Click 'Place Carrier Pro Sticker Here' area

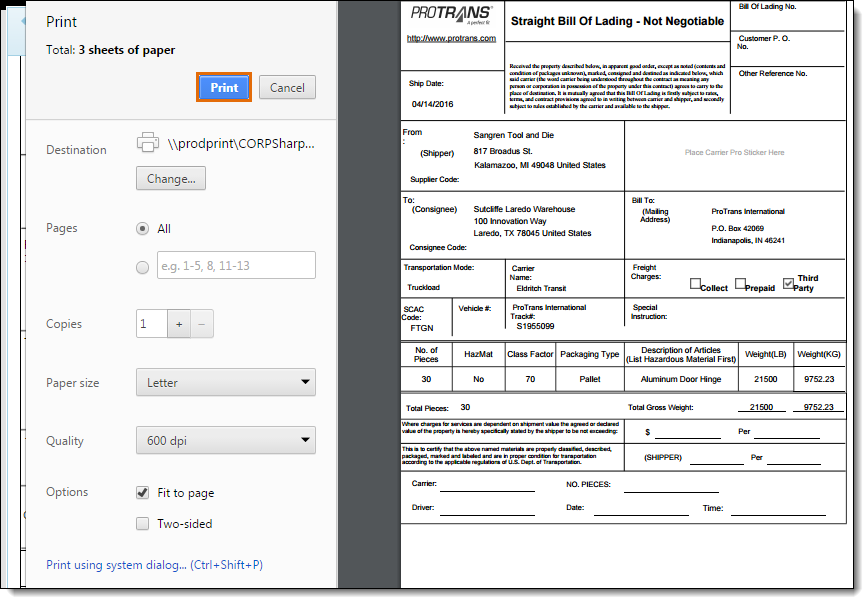click(x=735, y=153)
